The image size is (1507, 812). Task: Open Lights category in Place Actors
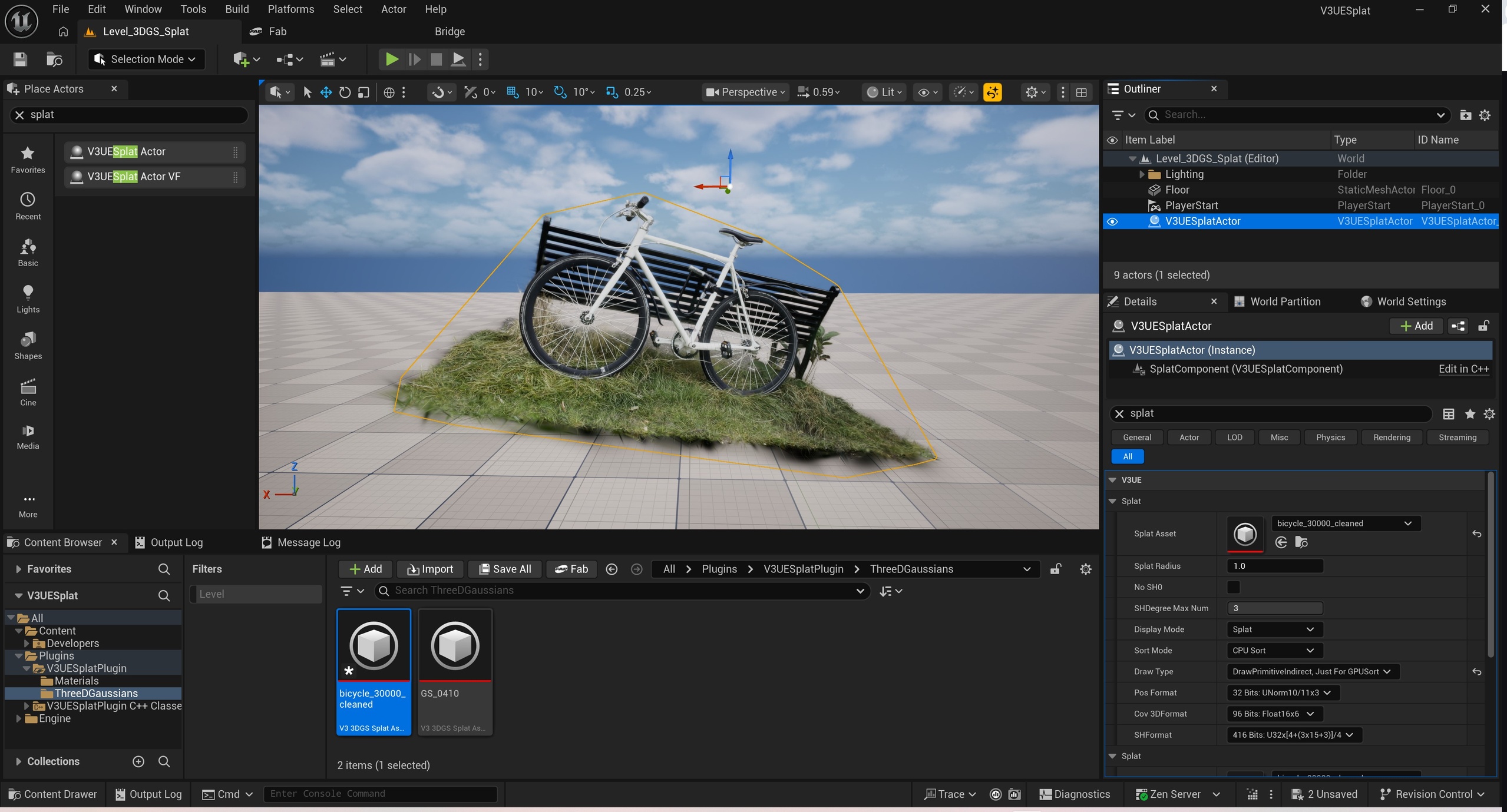[x=28, y=299]
